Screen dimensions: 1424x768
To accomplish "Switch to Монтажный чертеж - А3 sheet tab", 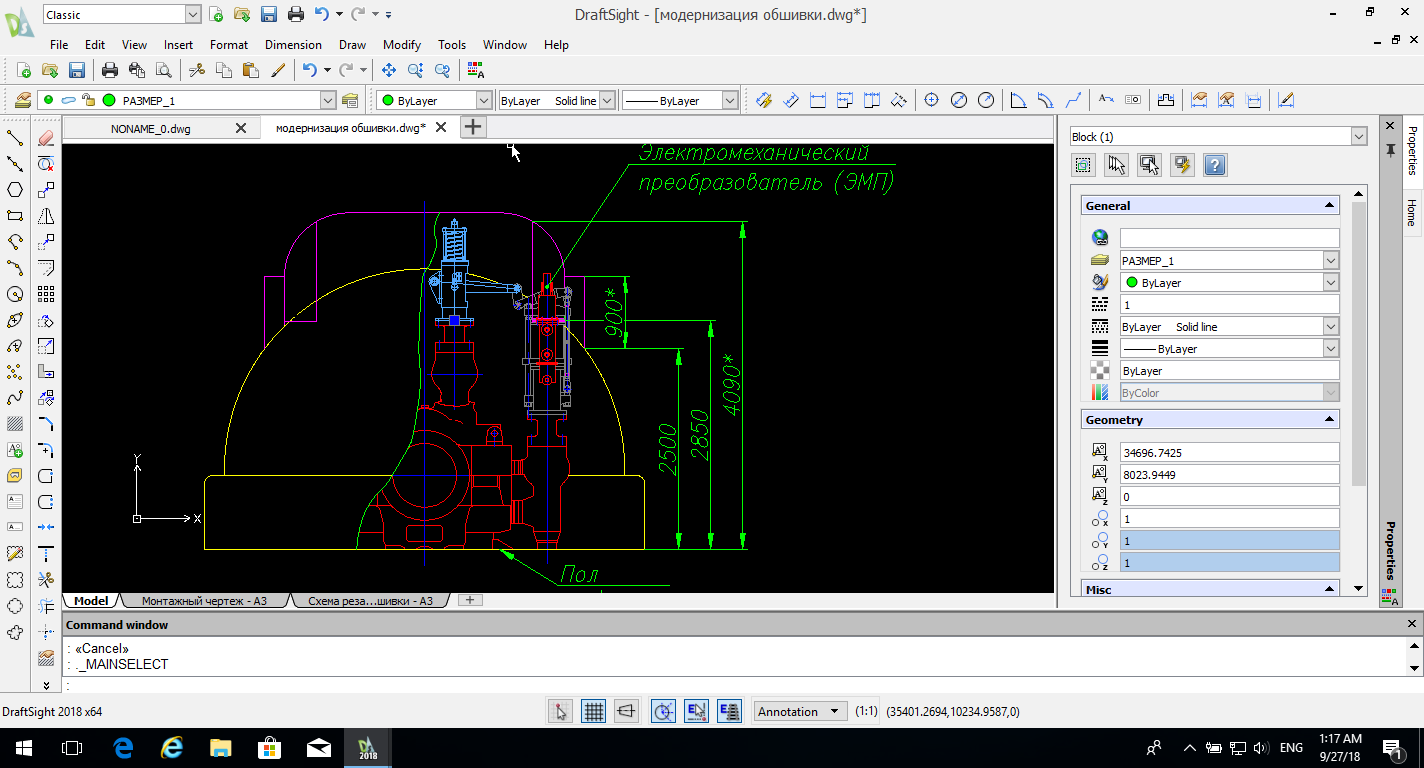I will pyautogui.click(x=204, y=601).
